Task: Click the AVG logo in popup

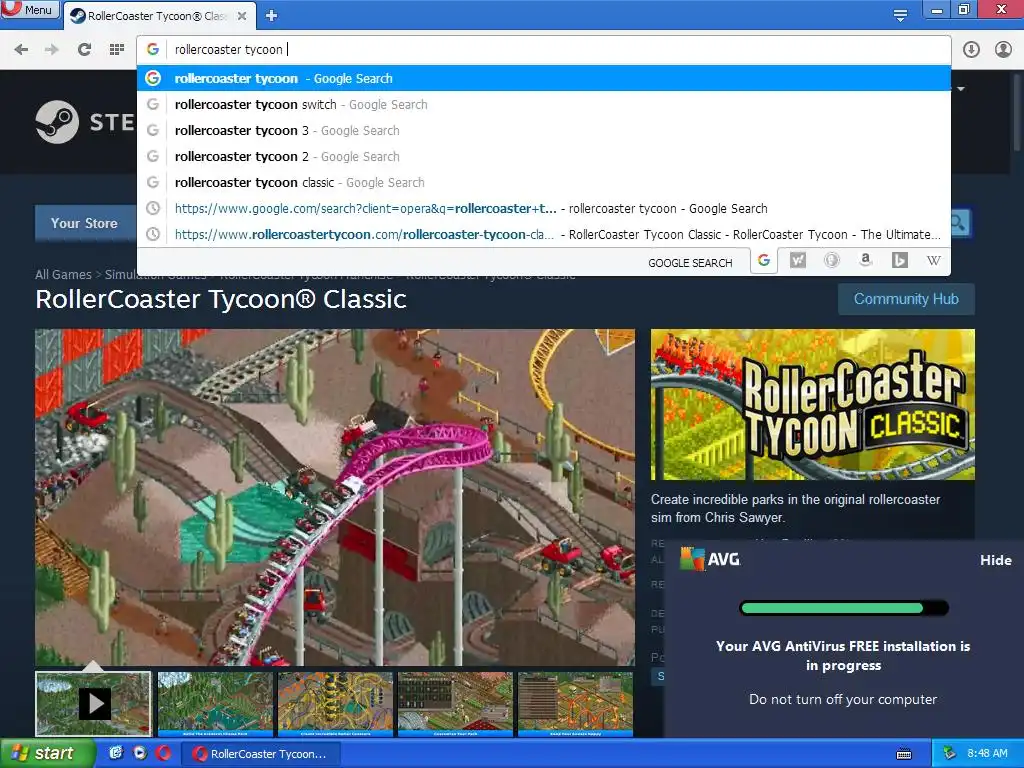Action: [710, 559]
